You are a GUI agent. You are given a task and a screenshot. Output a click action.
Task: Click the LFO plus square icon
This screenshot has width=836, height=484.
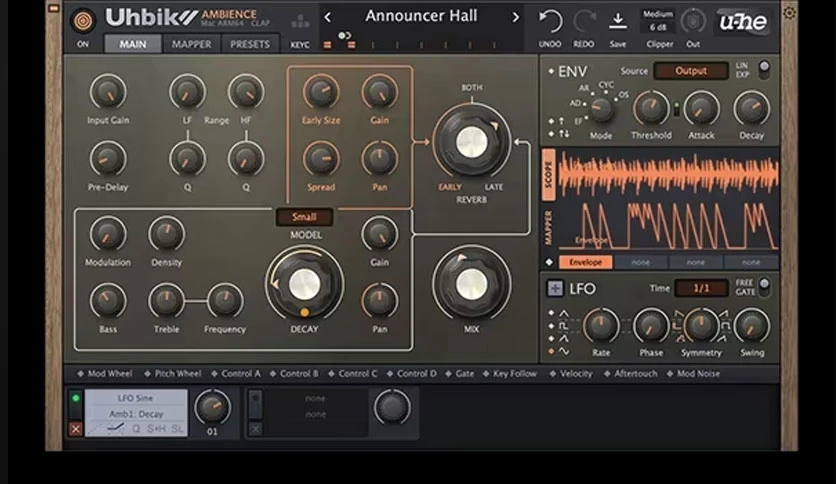[x=555, y=288]
